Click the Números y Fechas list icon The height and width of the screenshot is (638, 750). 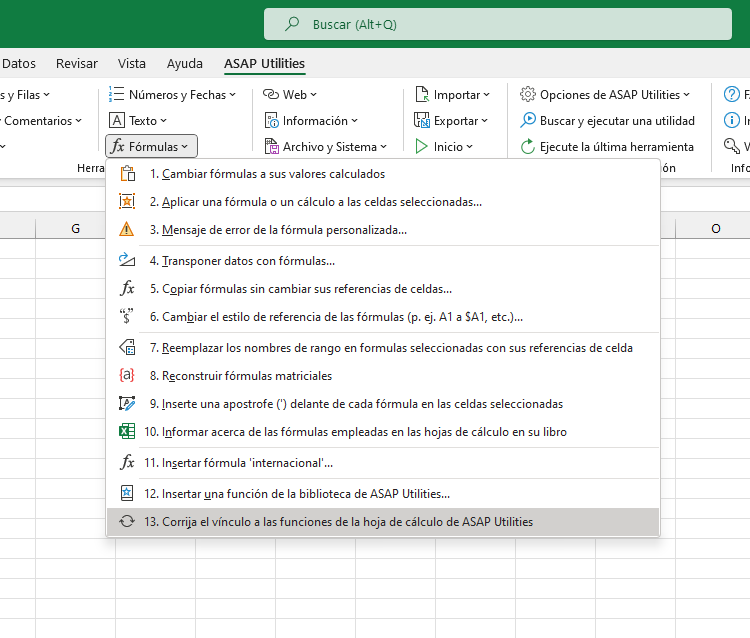click(x=116, y=94)
